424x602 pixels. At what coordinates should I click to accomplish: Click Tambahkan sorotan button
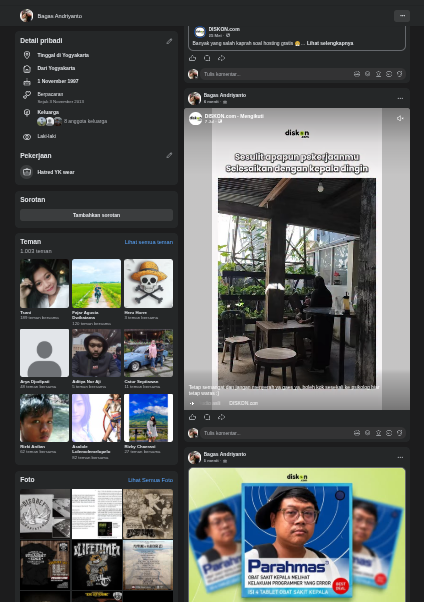(x=96, y=215)
